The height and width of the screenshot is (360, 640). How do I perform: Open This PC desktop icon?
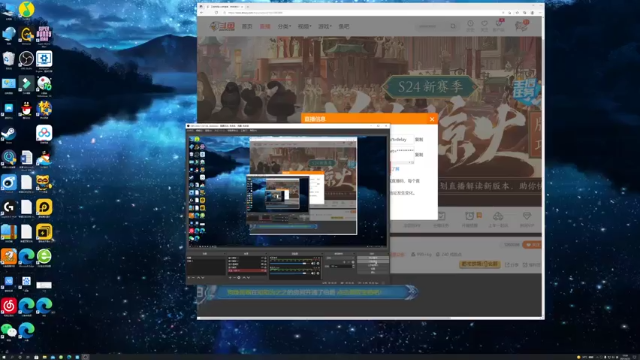[x=9, y=10]
